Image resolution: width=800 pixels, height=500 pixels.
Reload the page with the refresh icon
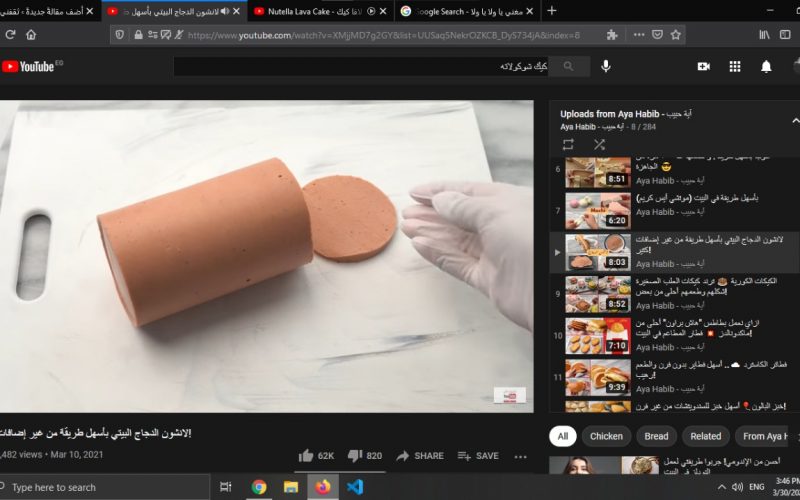(10, 35)
